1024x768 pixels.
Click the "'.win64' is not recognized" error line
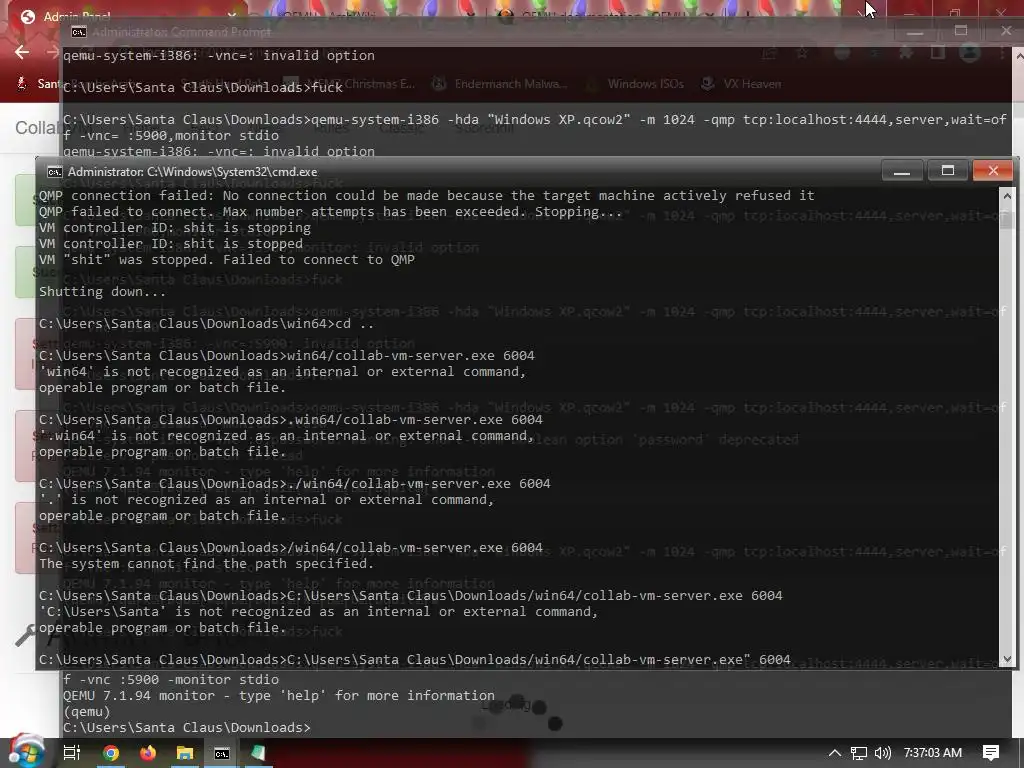click(287, 436)
